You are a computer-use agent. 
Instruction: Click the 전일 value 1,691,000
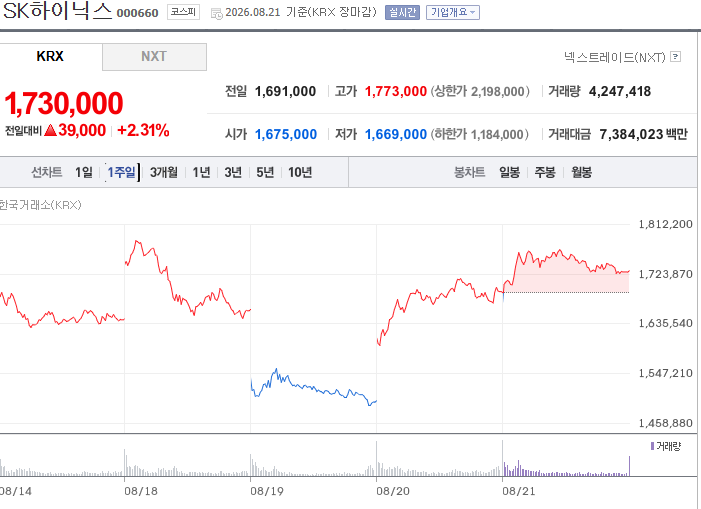285,92
